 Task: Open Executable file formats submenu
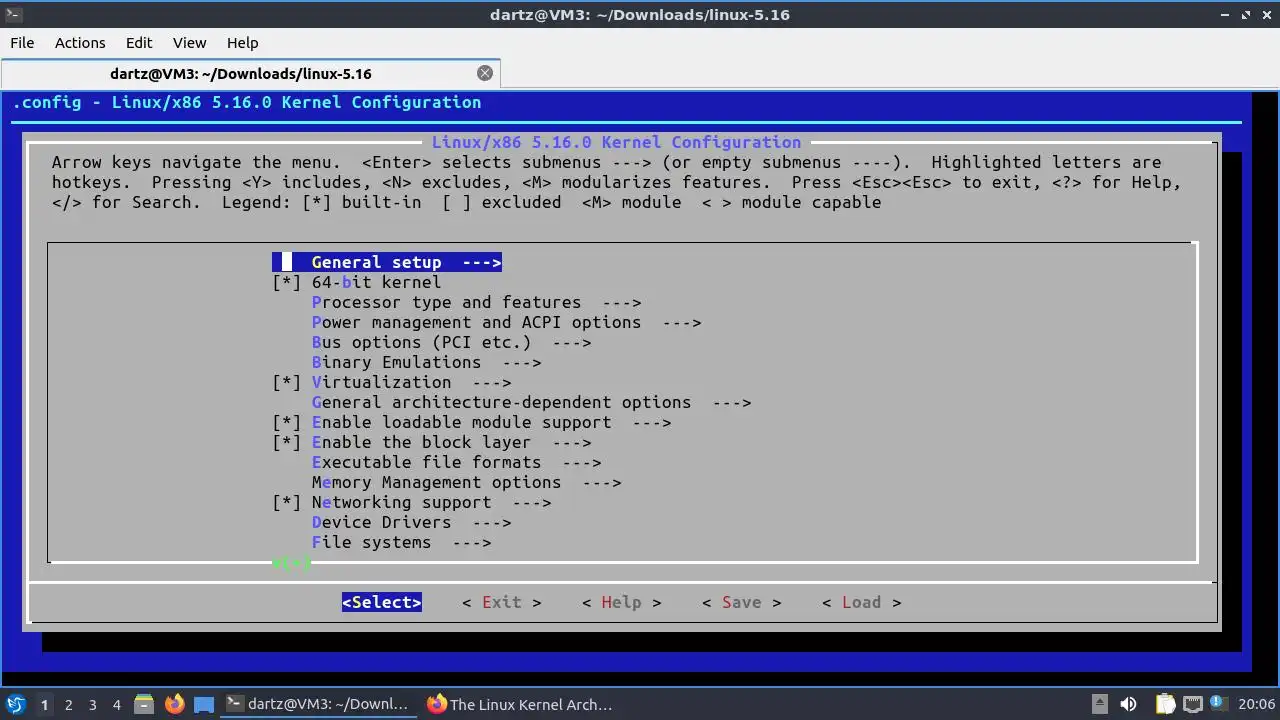[456, 462]
